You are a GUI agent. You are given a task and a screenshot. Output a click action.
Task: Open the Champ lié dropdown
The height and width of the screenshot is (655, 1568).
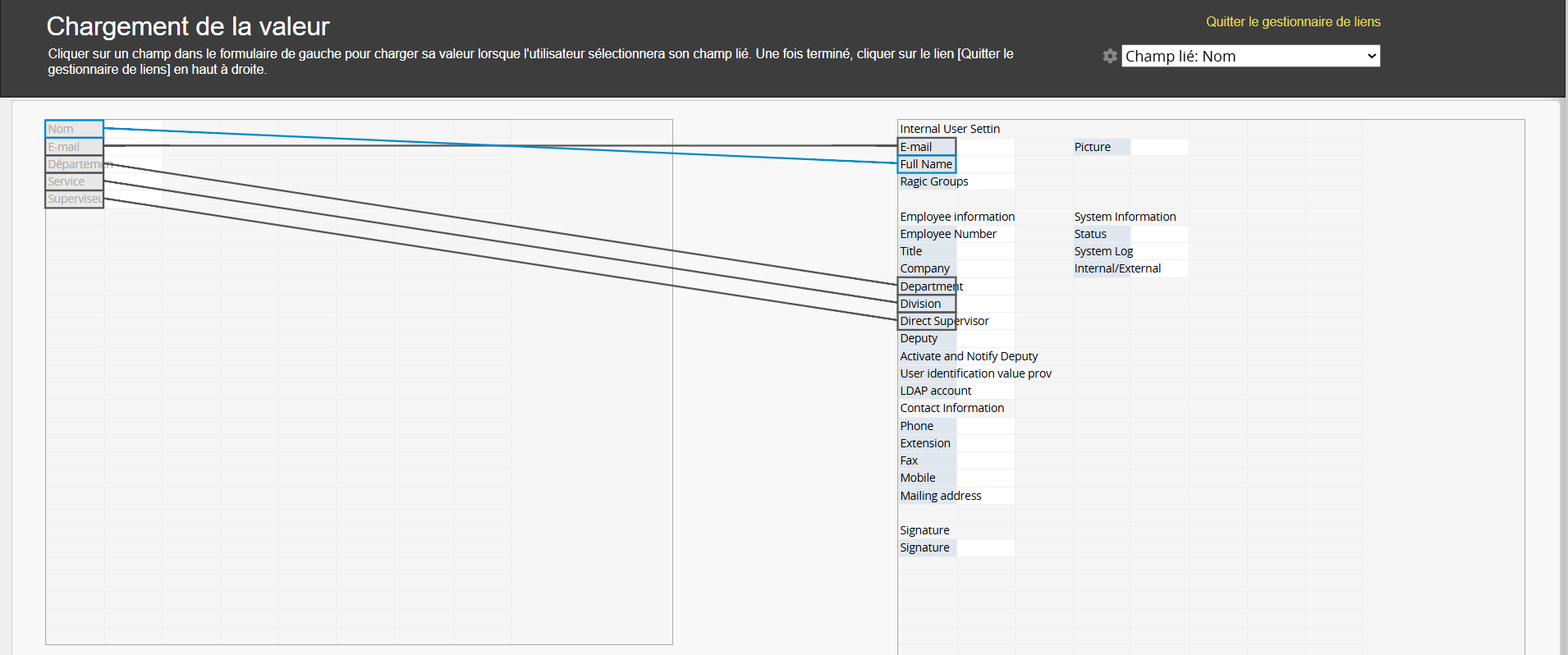click(1249, 56)
